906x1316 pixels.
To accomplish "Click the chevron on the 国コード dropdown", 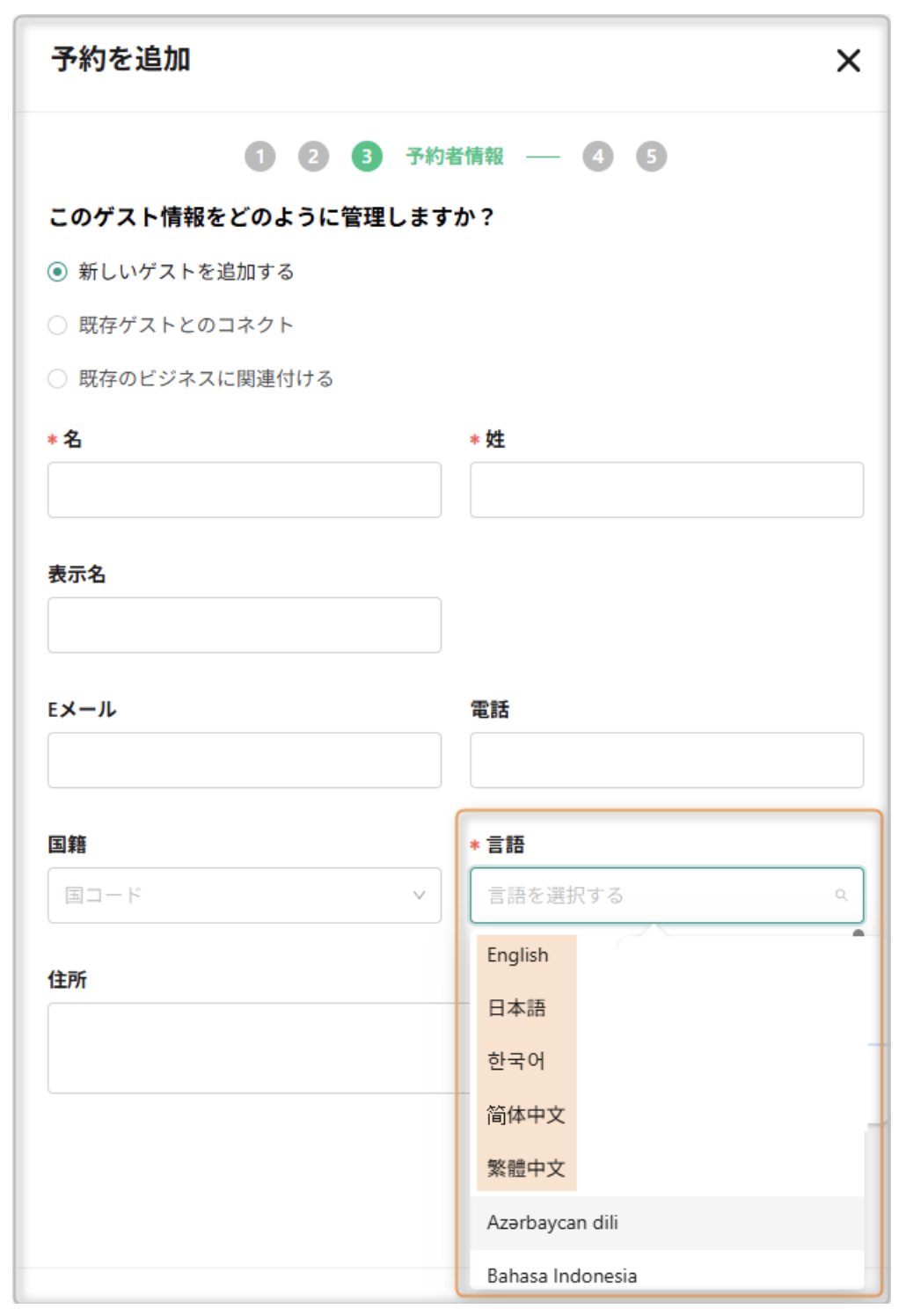I will click(419, 896).
